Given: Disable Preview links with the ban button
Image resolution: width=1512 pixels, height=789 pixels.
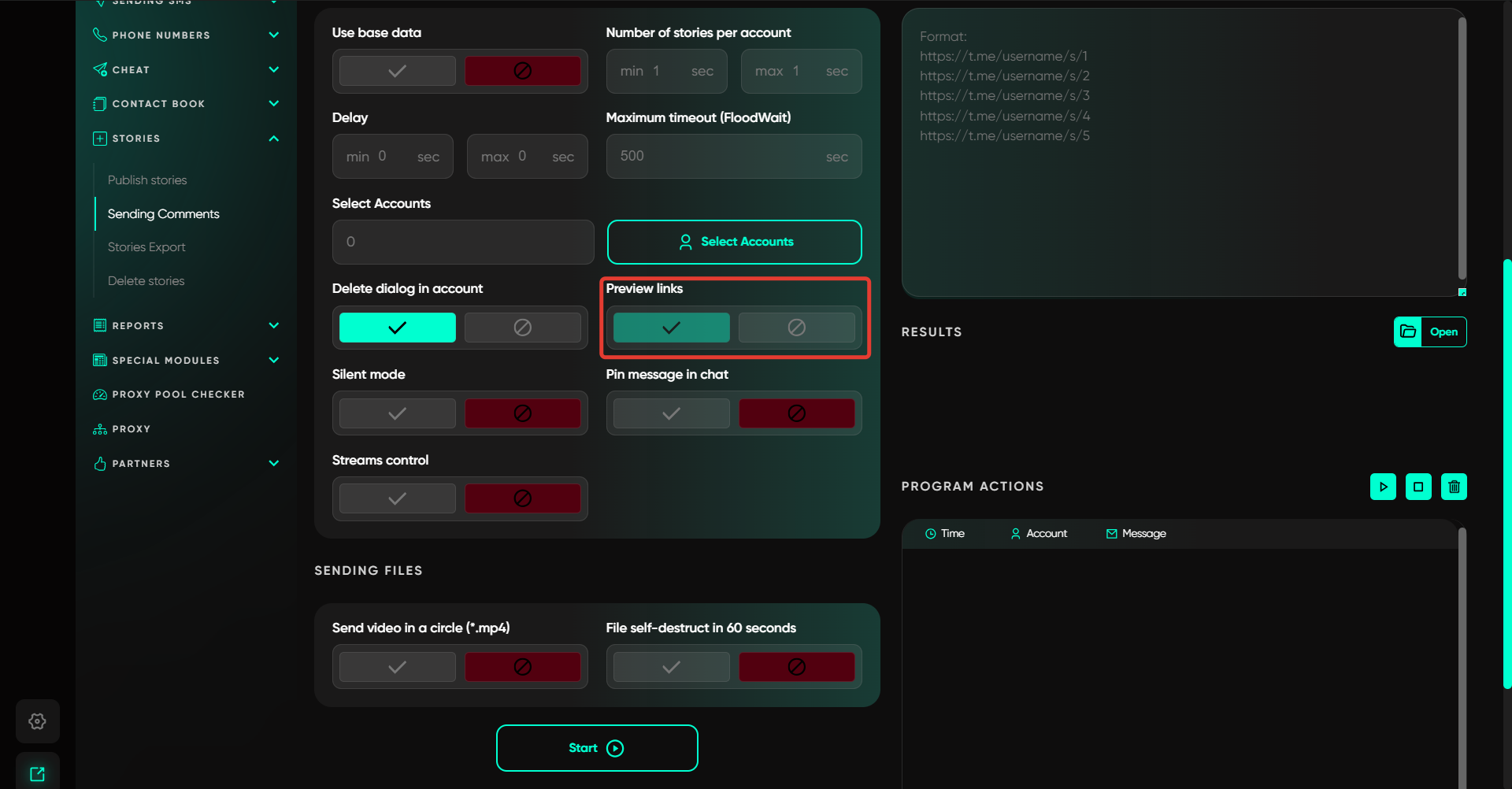Looking at the screenshot, I should point(796,328).
